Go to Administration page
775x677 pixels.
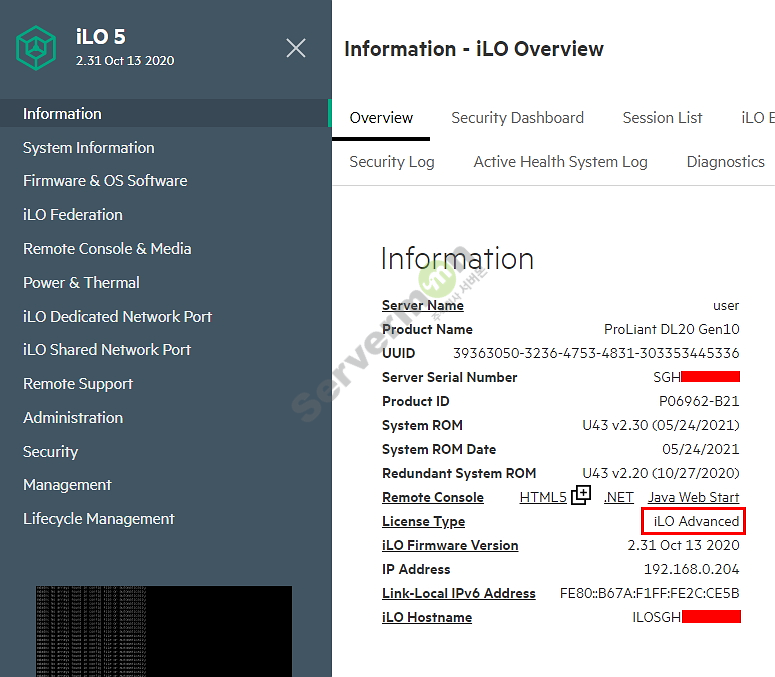click(x=73, y=418)
